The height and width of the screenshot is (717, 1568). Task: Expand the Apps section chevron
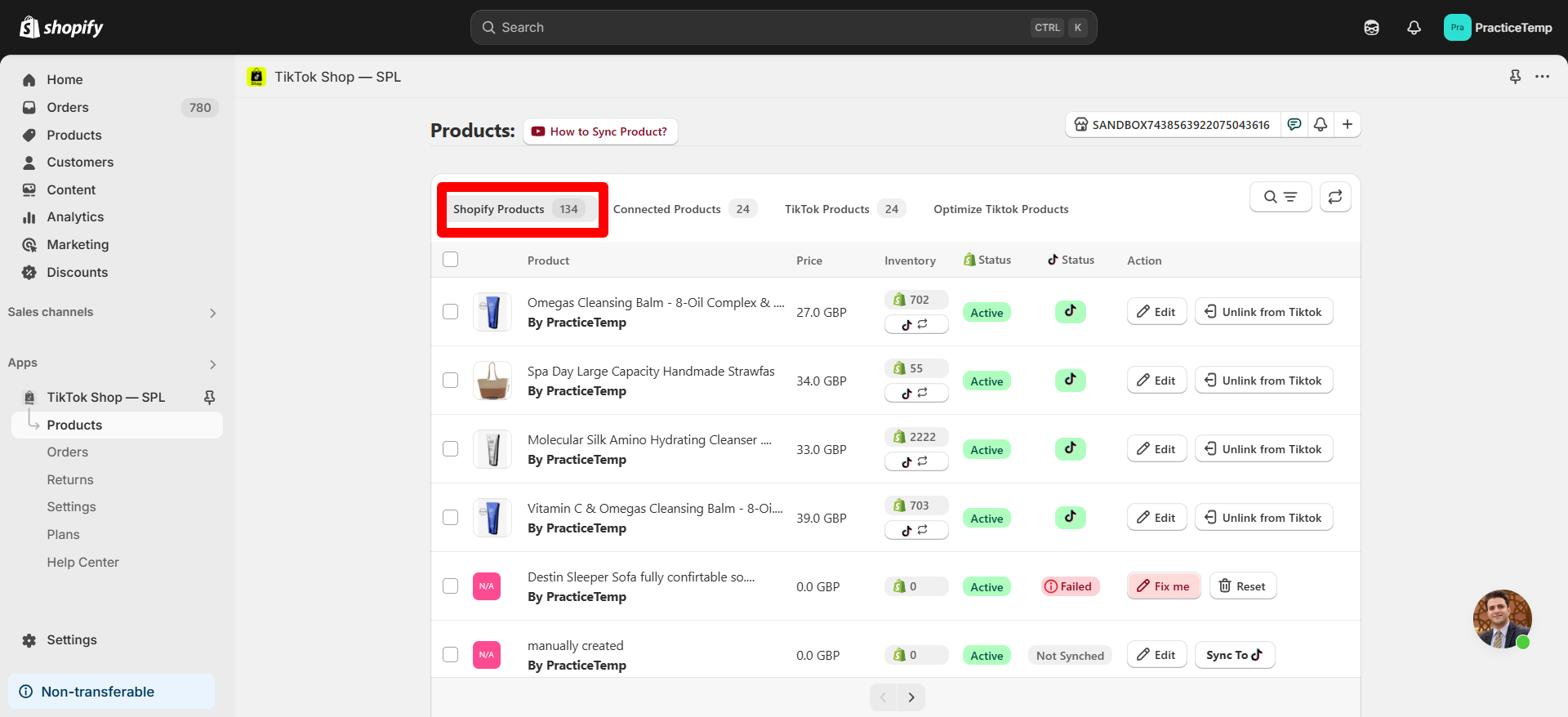point(212,364)
